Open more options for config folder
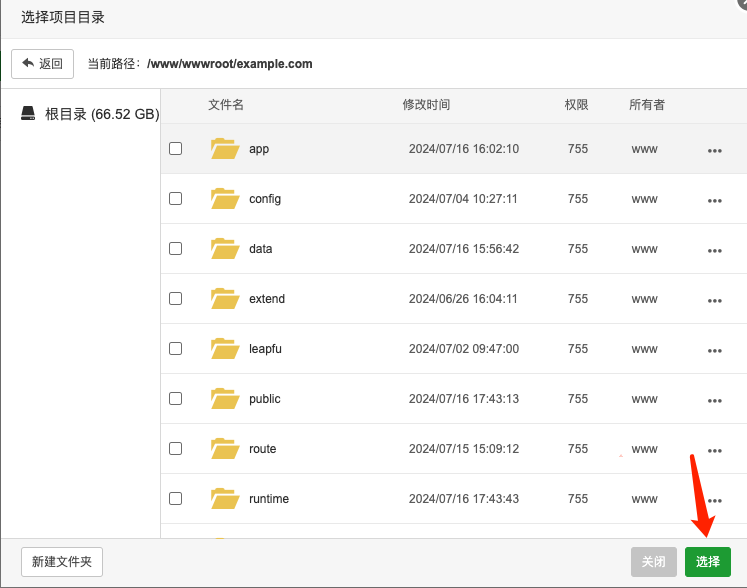 [x=714, y=200]
